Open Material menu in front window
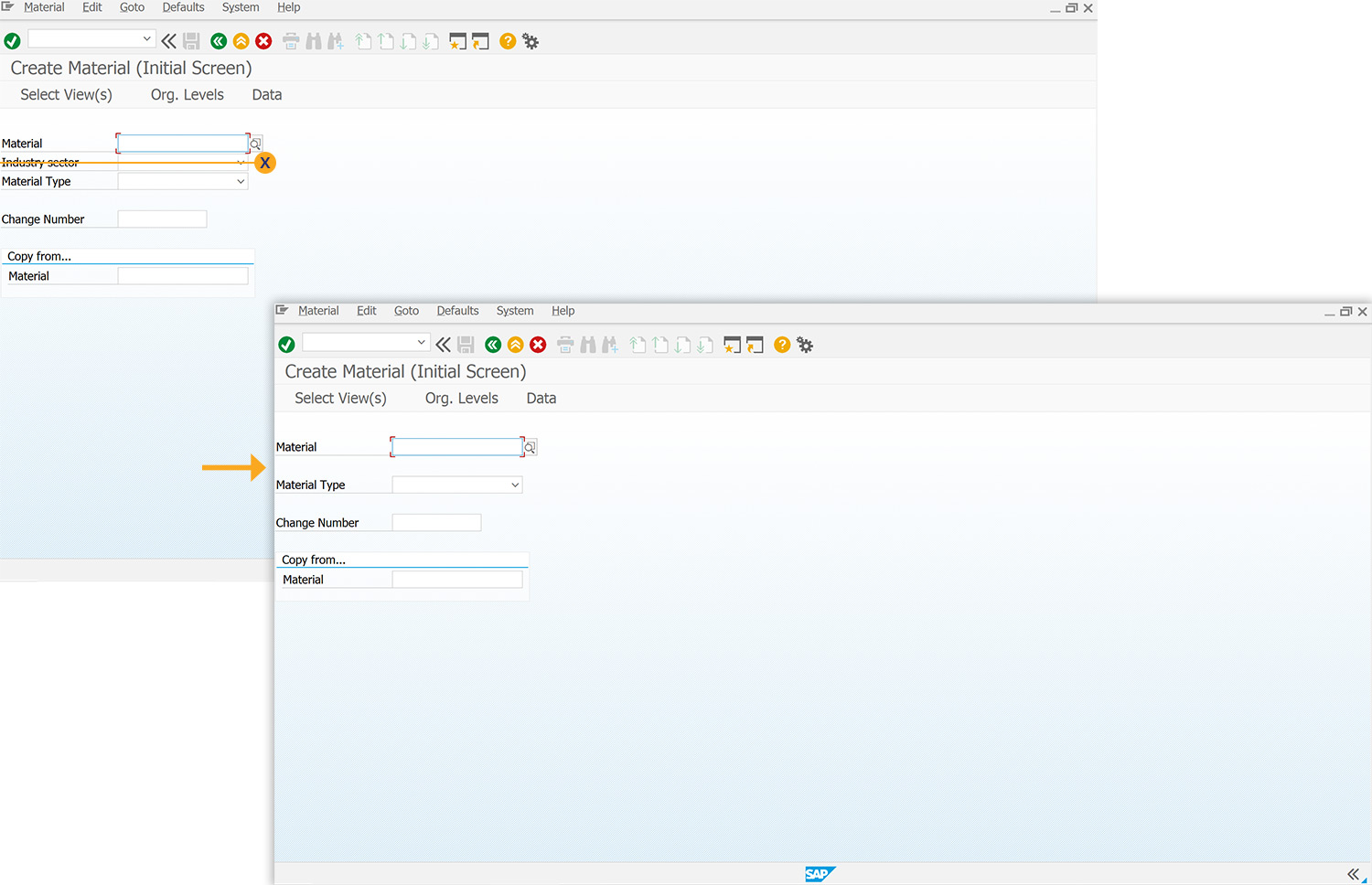Viewport: 1372px width, 885px height. (318, 311)
